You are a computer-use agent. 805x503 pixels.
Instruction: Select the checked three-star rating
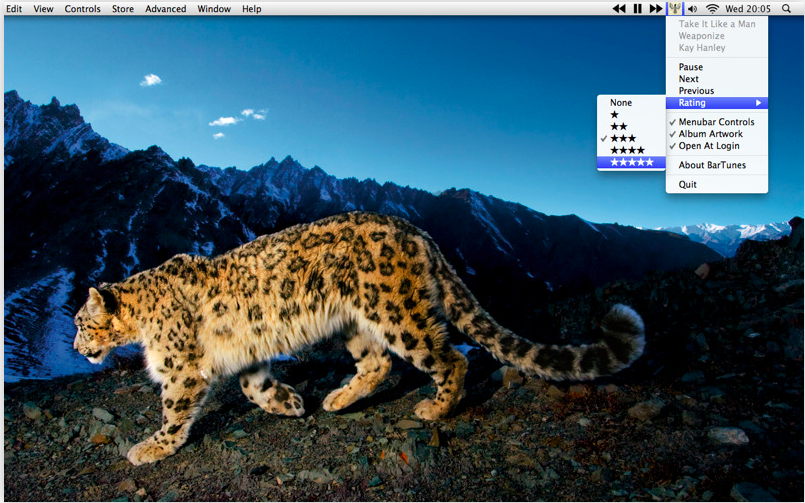(631, 139)
